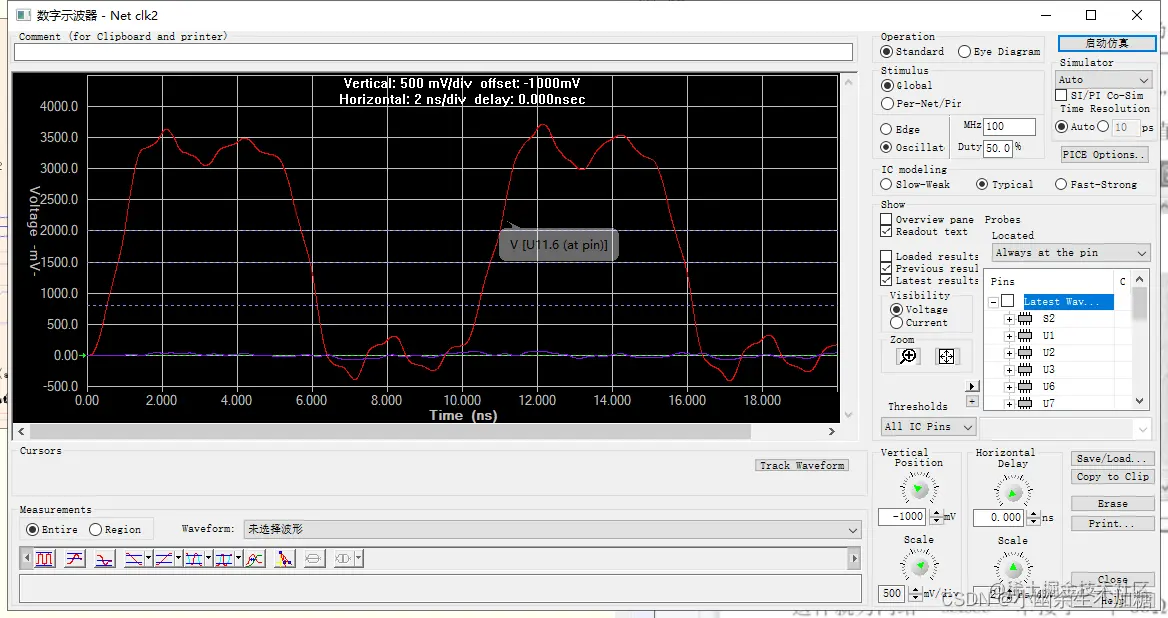Expand the U3 tree node
Viewport: 1168px width, 618px height.
tap(1009, 370)
